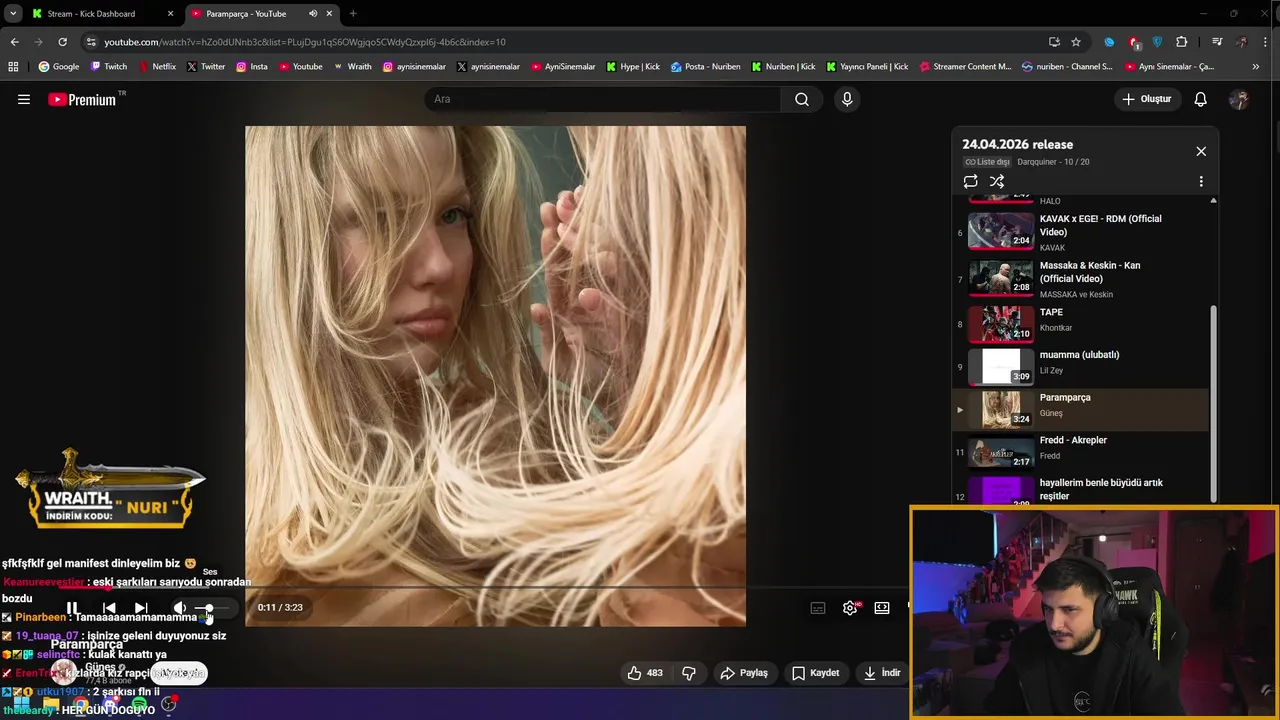The width and height of the screenshot is (1280, 720).
Task: Select TAPE by Khontkar in playlist
Action: (x=1080, y=324)
